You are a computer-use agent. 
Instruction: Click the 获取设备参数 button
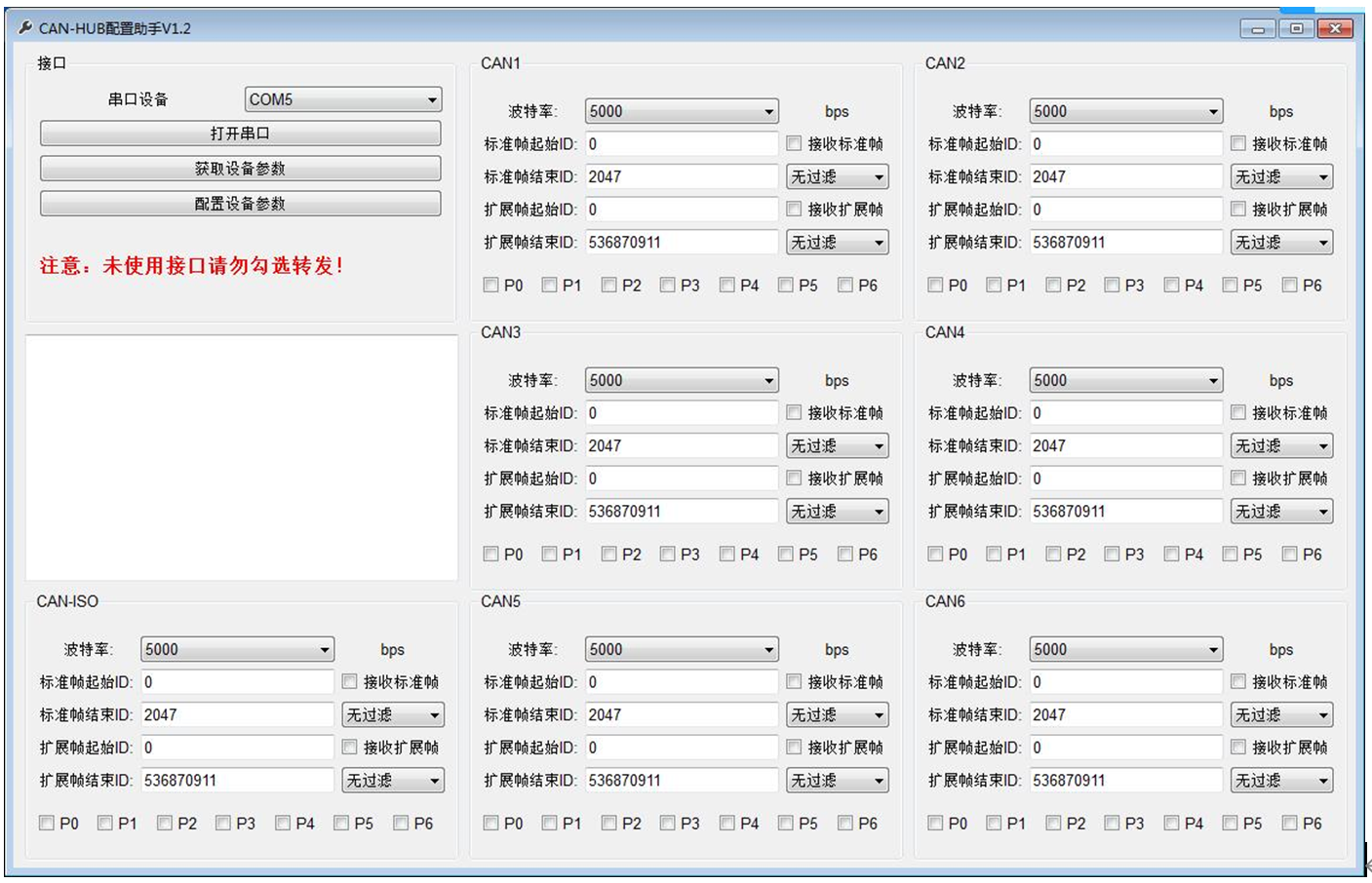(x=240, y=169)
